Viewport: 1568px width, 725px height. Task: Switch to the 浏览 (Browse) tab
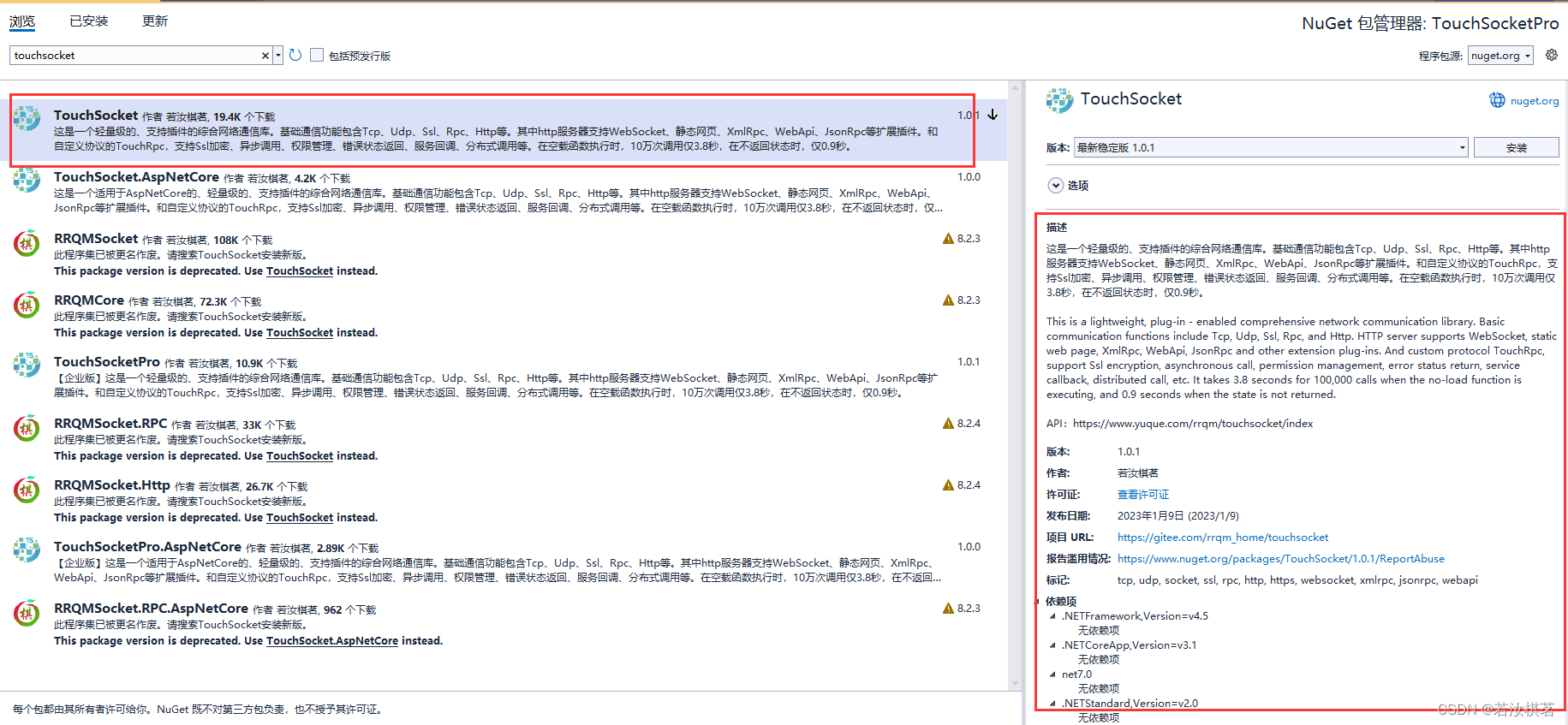coord(22,21)
